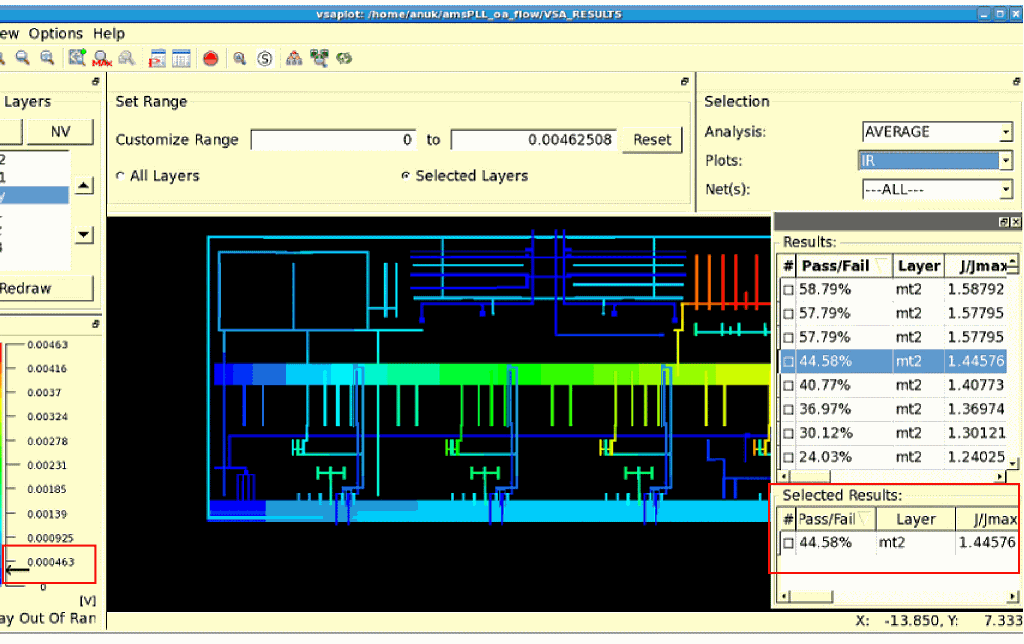Select the Selected Layers radio button

click(405, 176)
